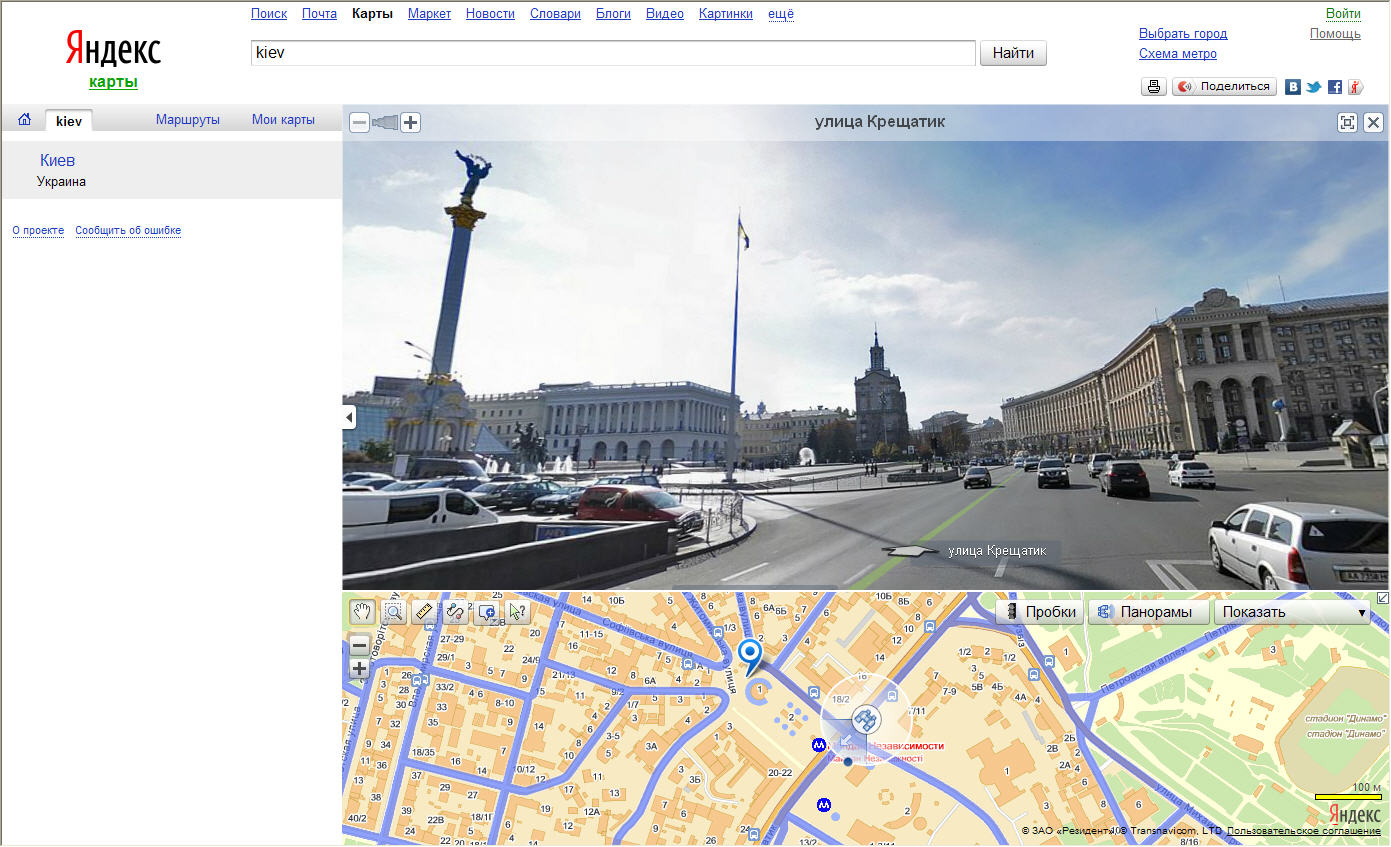Select the "what is here" cursor tool

pyautogui.click(x=518, y=611)
